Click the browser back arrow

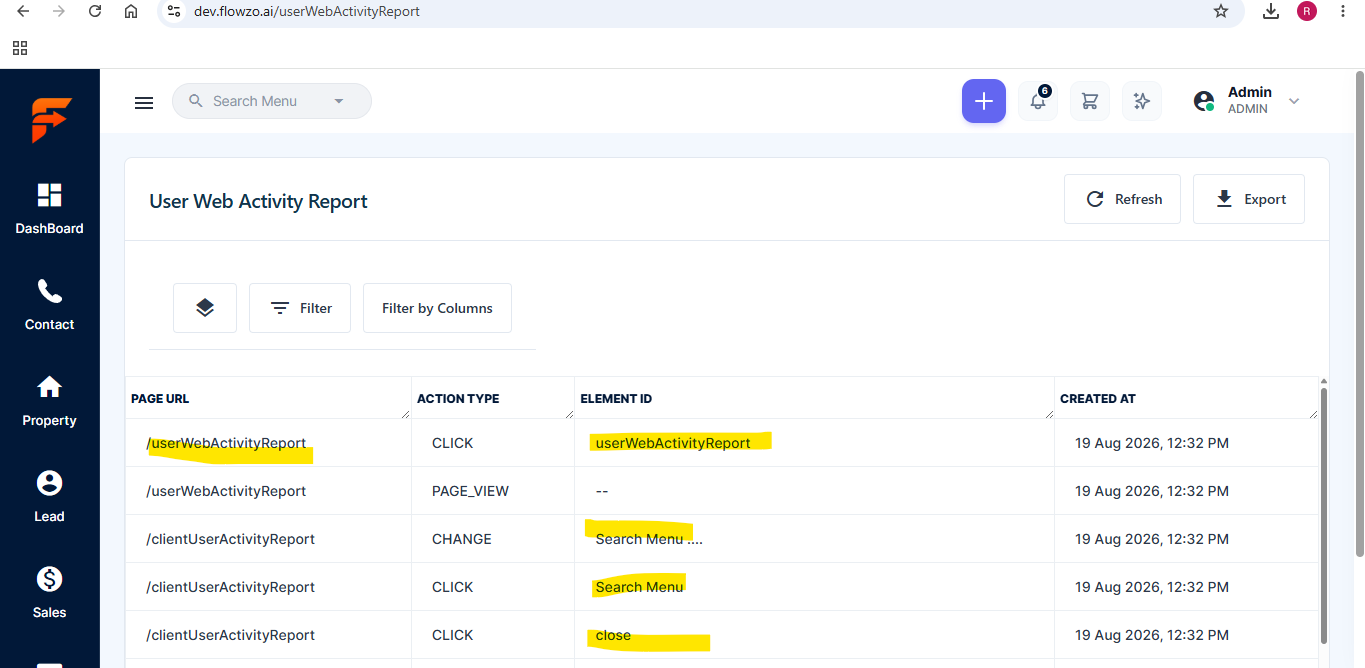tap(23, 11)
